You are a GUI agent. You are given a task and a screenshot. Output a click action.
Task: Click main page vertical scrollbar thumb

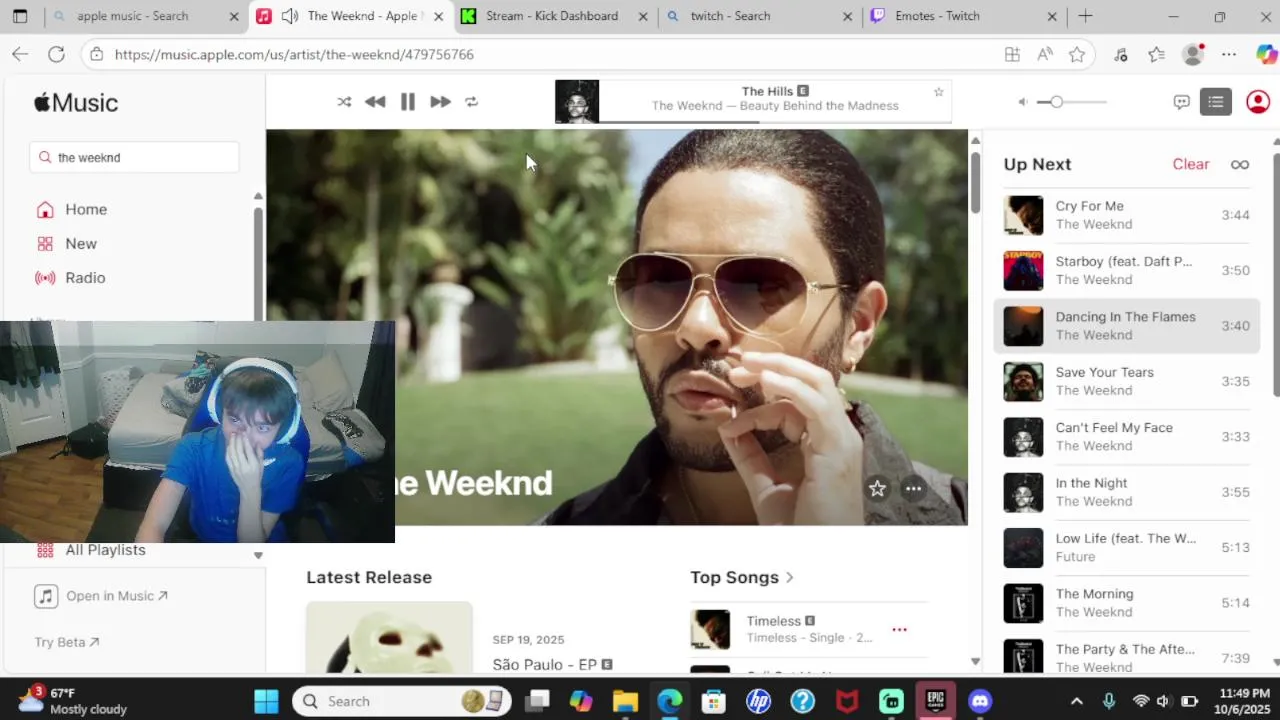pyautogui.click(x=975, y=181)
